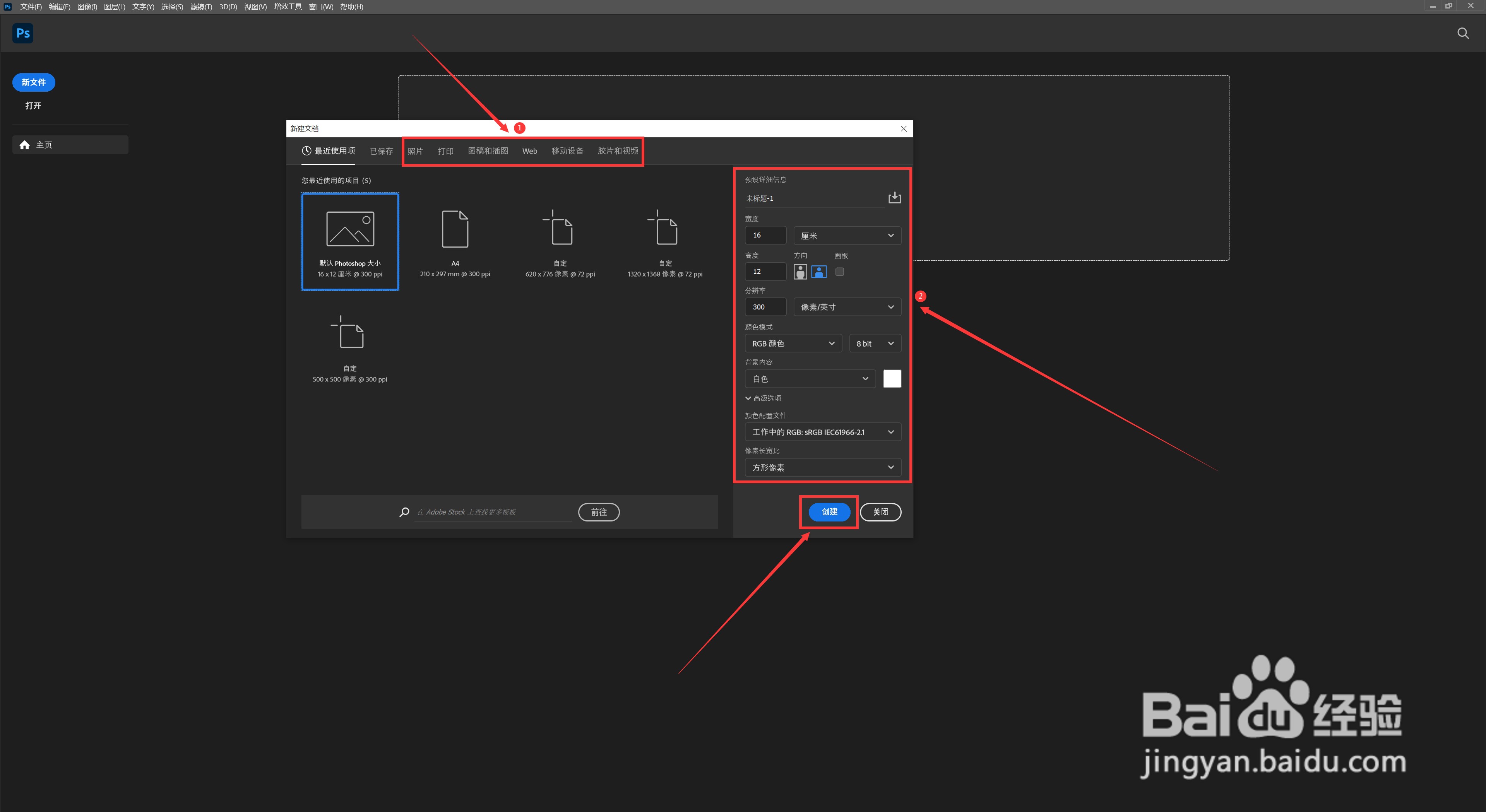Click the document name field 未标题-1
The image size is (1486, 812).
coord(814,198)
